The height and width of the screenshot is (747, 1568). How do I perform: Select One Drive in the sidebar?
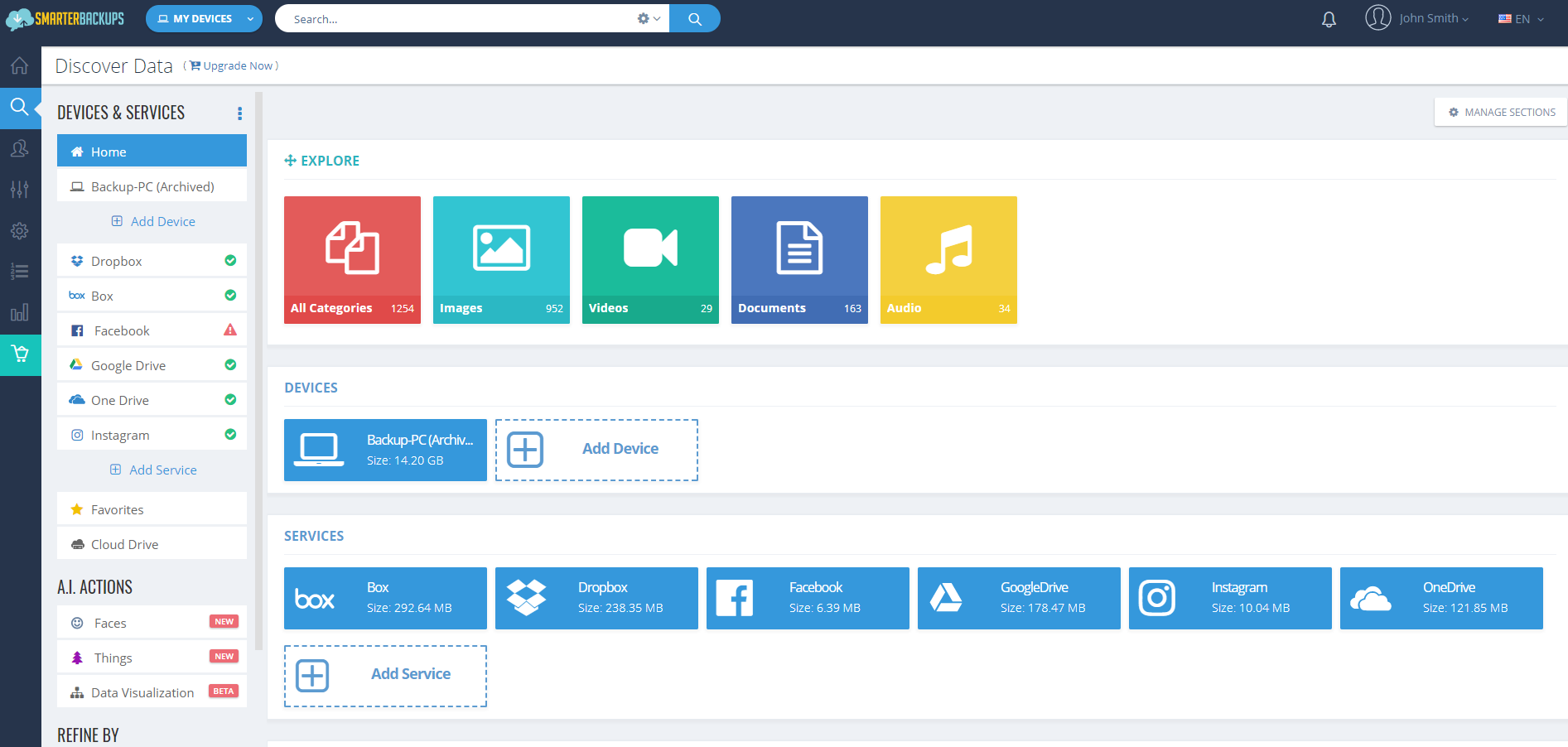coord(152,400)
